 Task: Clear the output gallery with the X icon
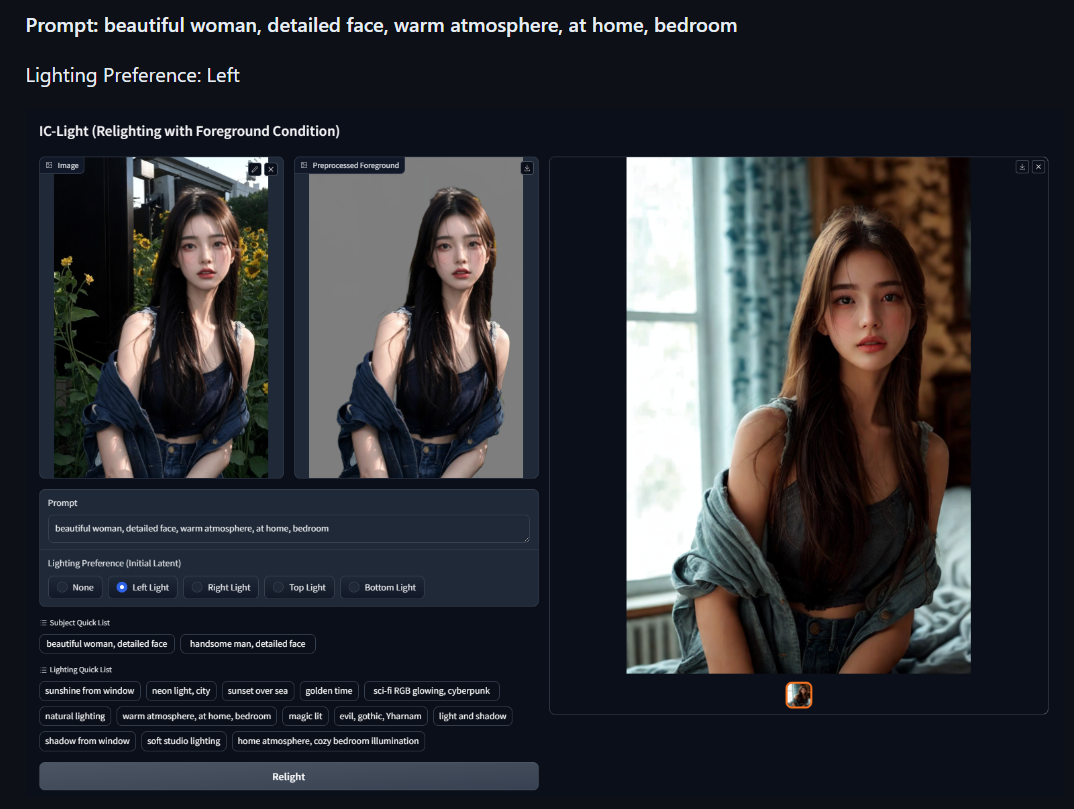coord(1038,166)
